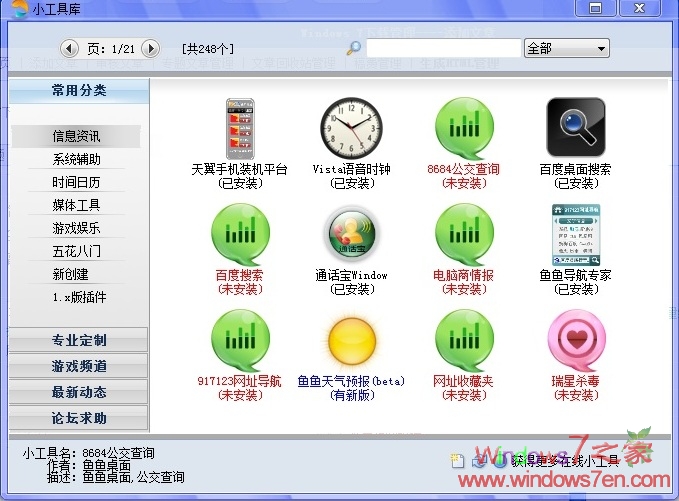679x501 pixels.
Task: Select the 通话宝Window widget icon
Action: [351, 235]
